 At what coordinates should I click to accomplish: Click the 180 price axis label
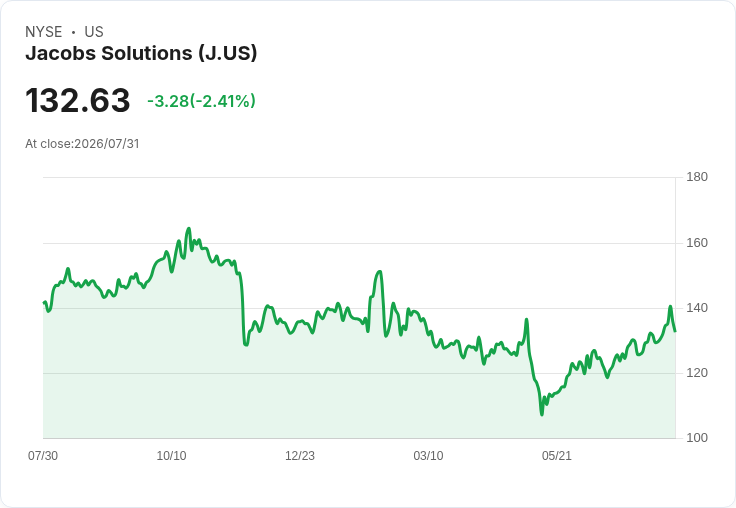pos(697,177)
